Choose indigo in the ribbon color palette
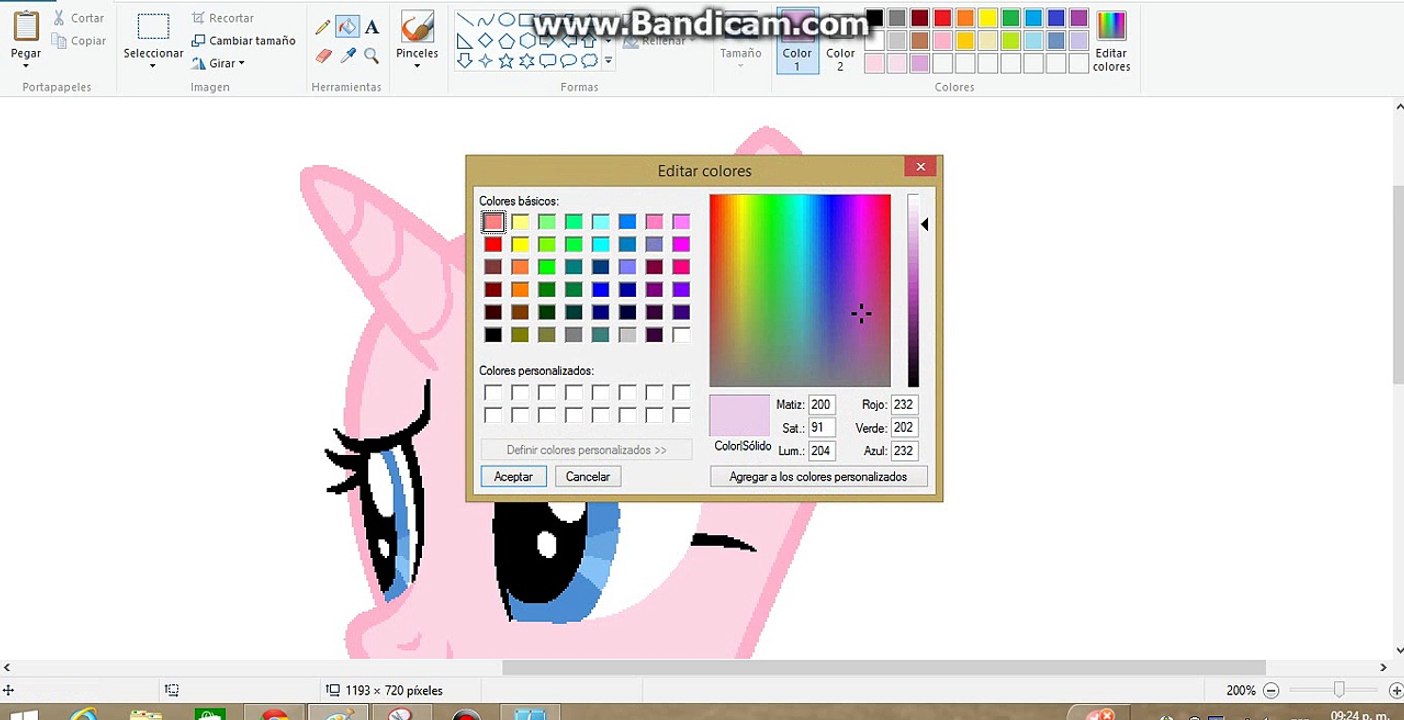The image size is (1404, 720). [1056, 18]
